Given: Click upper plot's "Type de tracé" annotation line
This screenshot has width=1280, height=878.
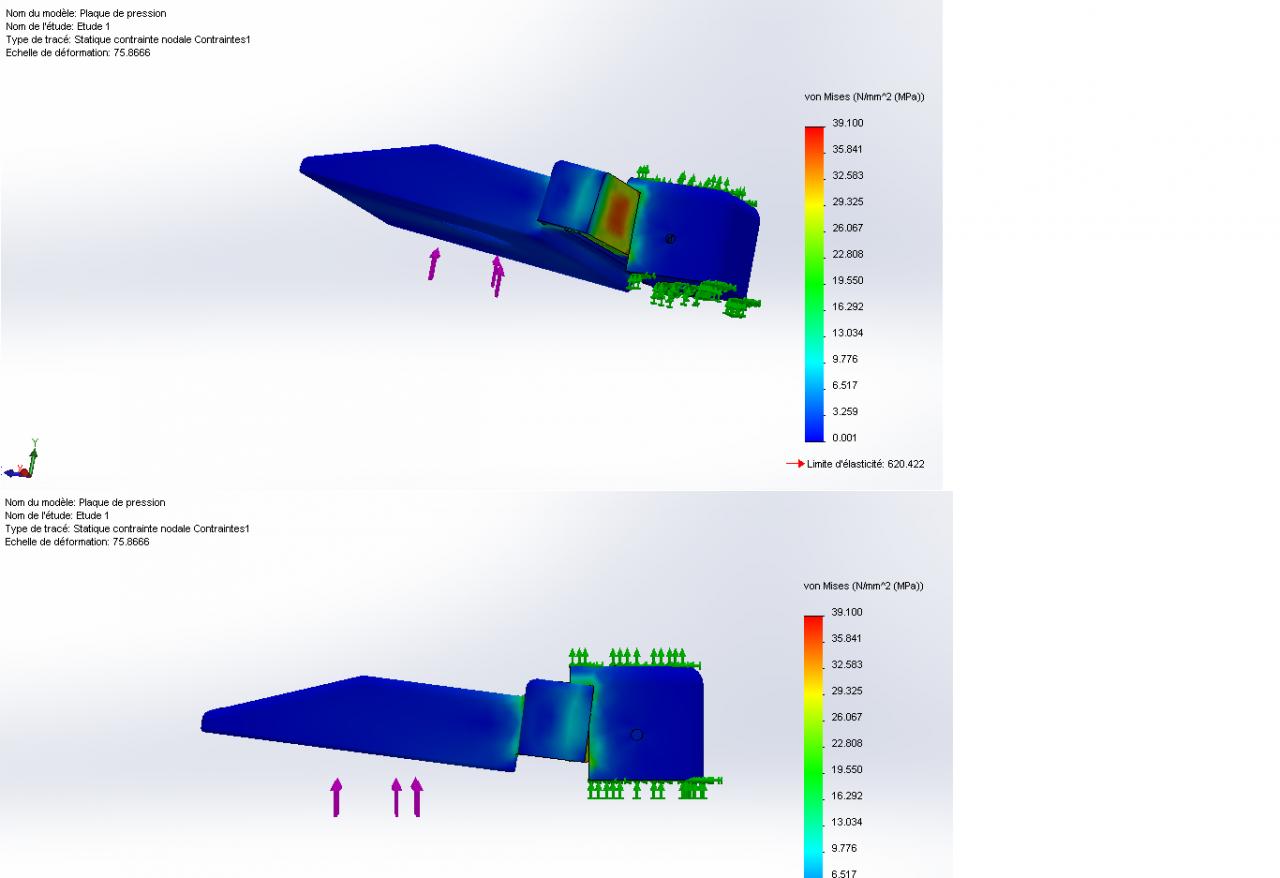Looking at the screenshot, I should click(127, 39).
